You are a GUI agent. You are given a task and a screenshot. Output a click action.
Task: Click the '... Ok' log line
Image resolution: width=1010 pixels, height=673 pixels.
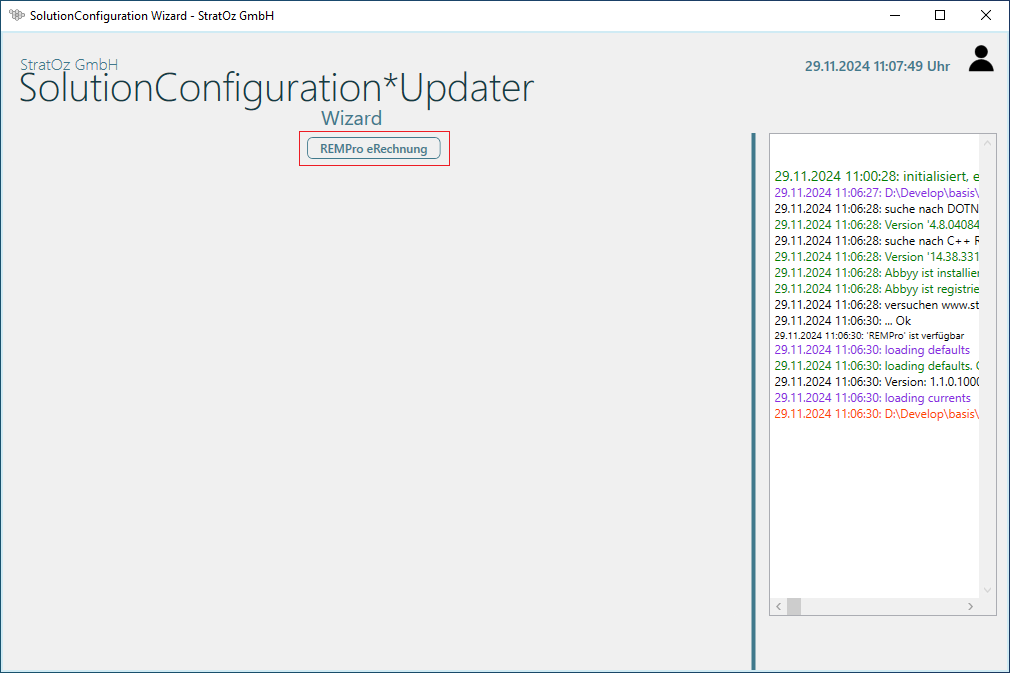842,320
